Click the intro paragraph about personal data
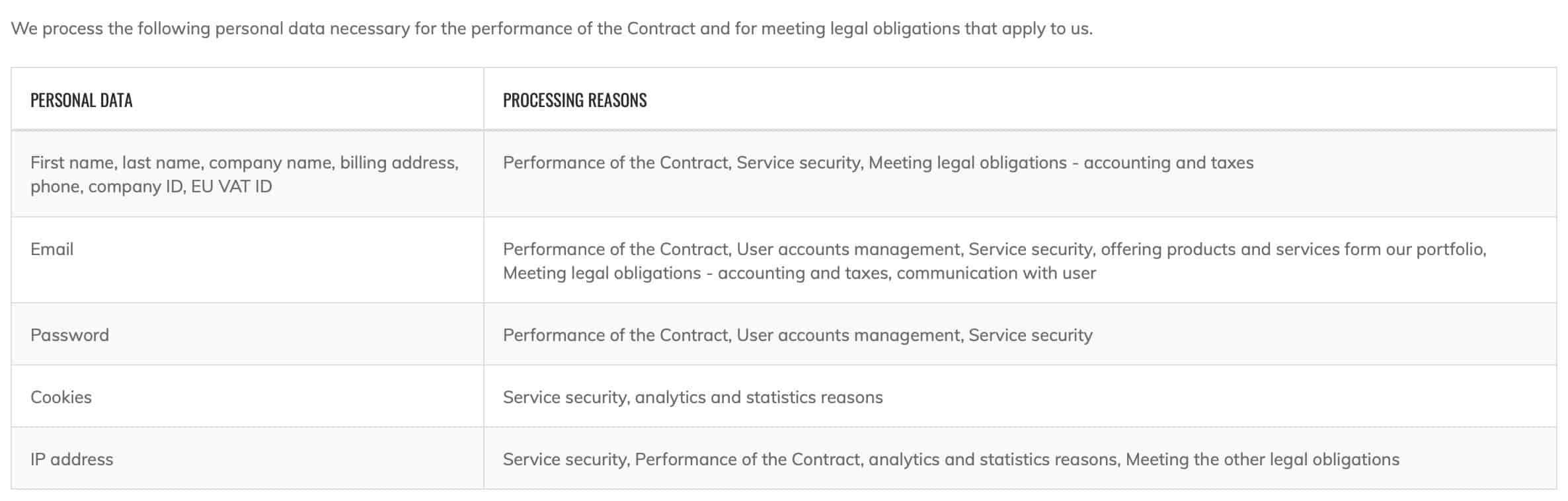Image resolution: width=1568 pixels, height=501 pixels. point(551,28)
